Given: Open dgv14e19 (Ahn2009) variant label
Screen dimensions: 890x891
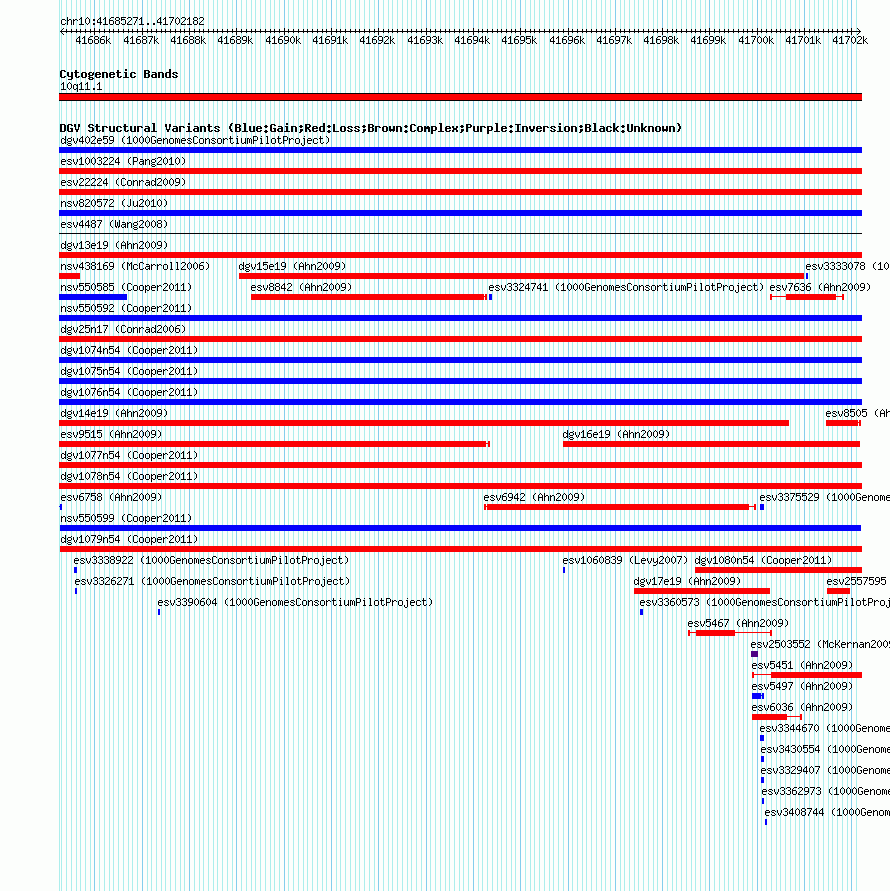Looking at the screenshot, I should (114, 414).
